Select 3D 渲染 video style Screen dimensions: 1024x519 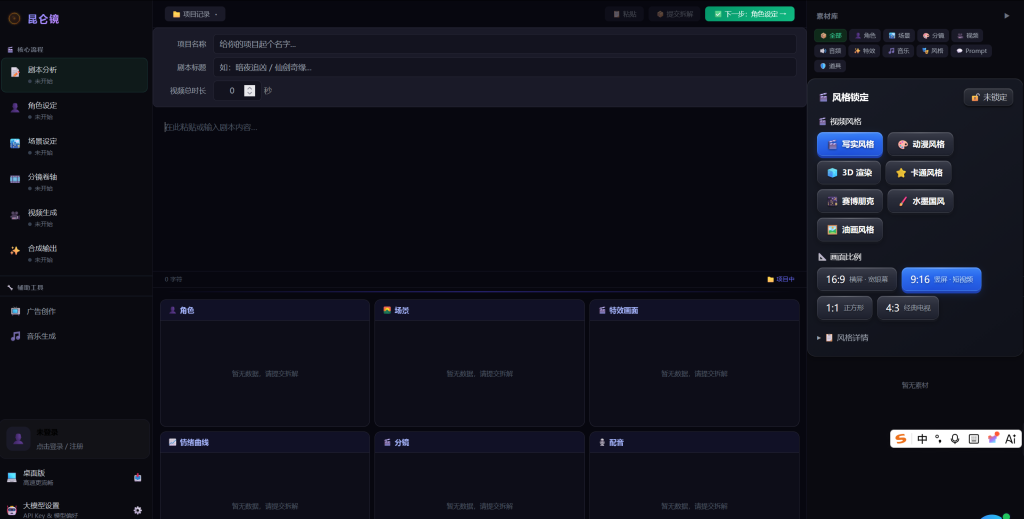(x=849, y=172)
